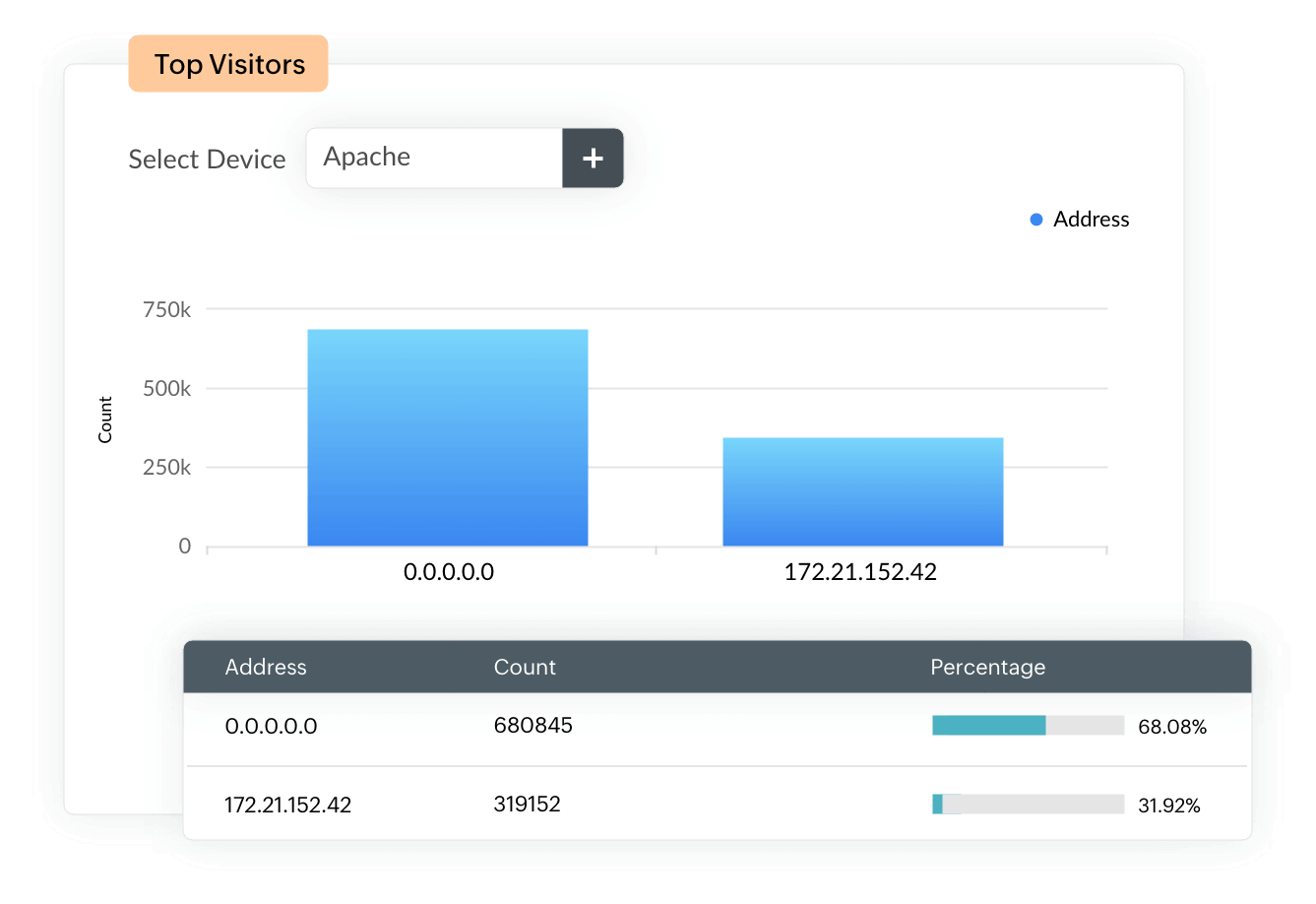This screenshot has height=904, width=1316.
Task: Click the 172.21.152.42 x-axis label
Action: click(860, 572)
